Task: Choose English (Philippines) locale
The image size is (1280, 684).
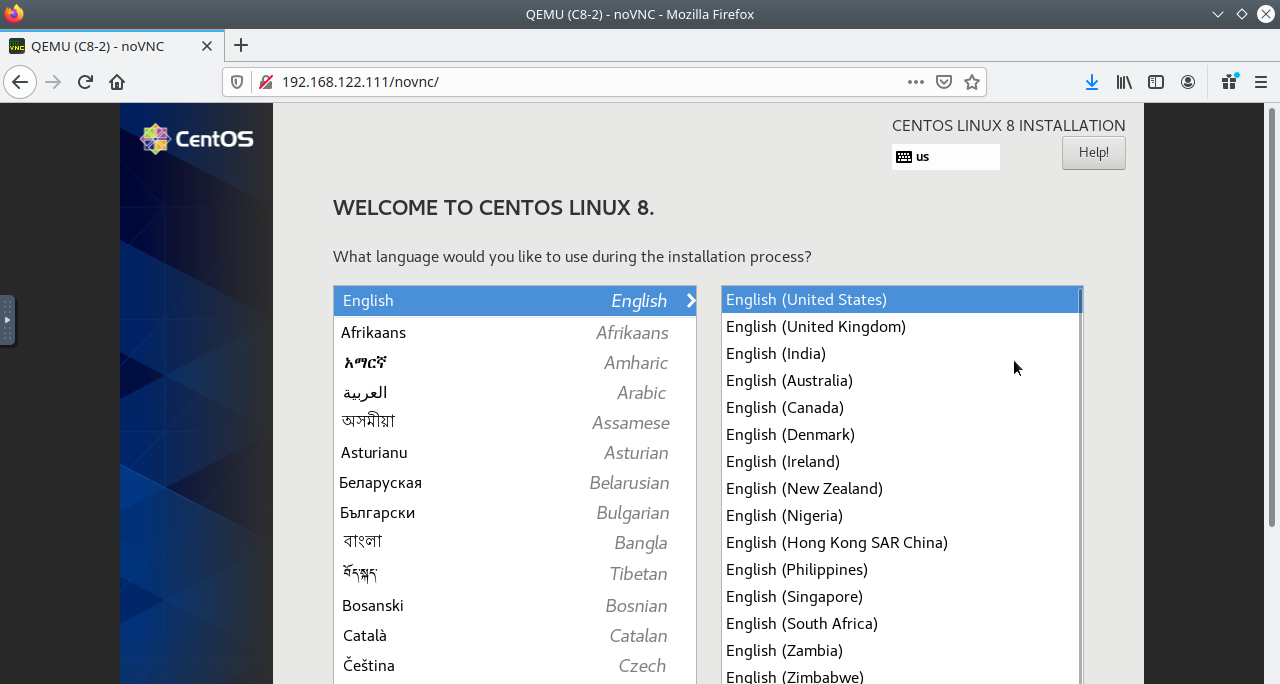Action: (x=900, y=570)
